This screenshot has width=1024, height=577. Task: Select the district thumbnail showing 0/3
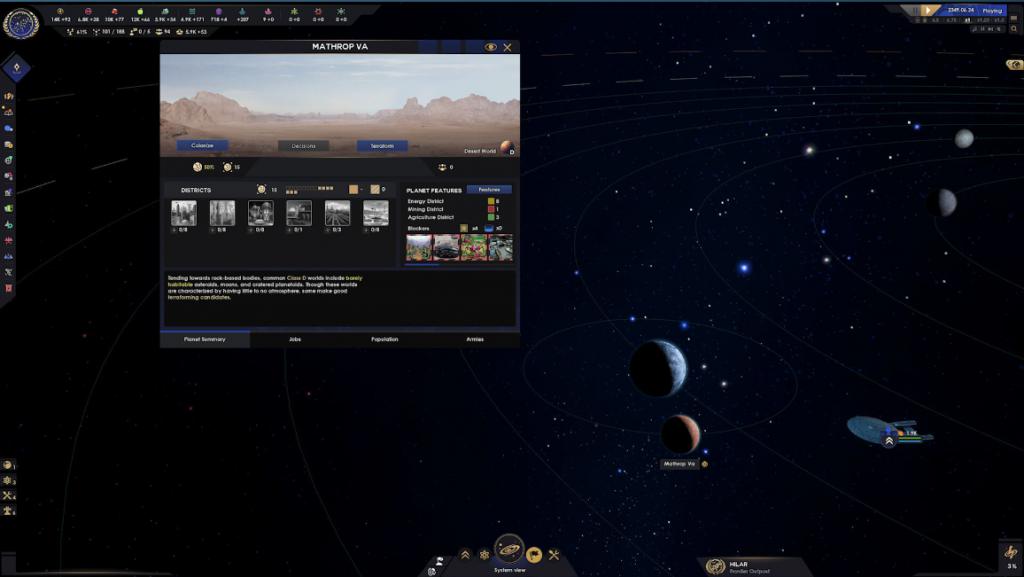point(338,213)
